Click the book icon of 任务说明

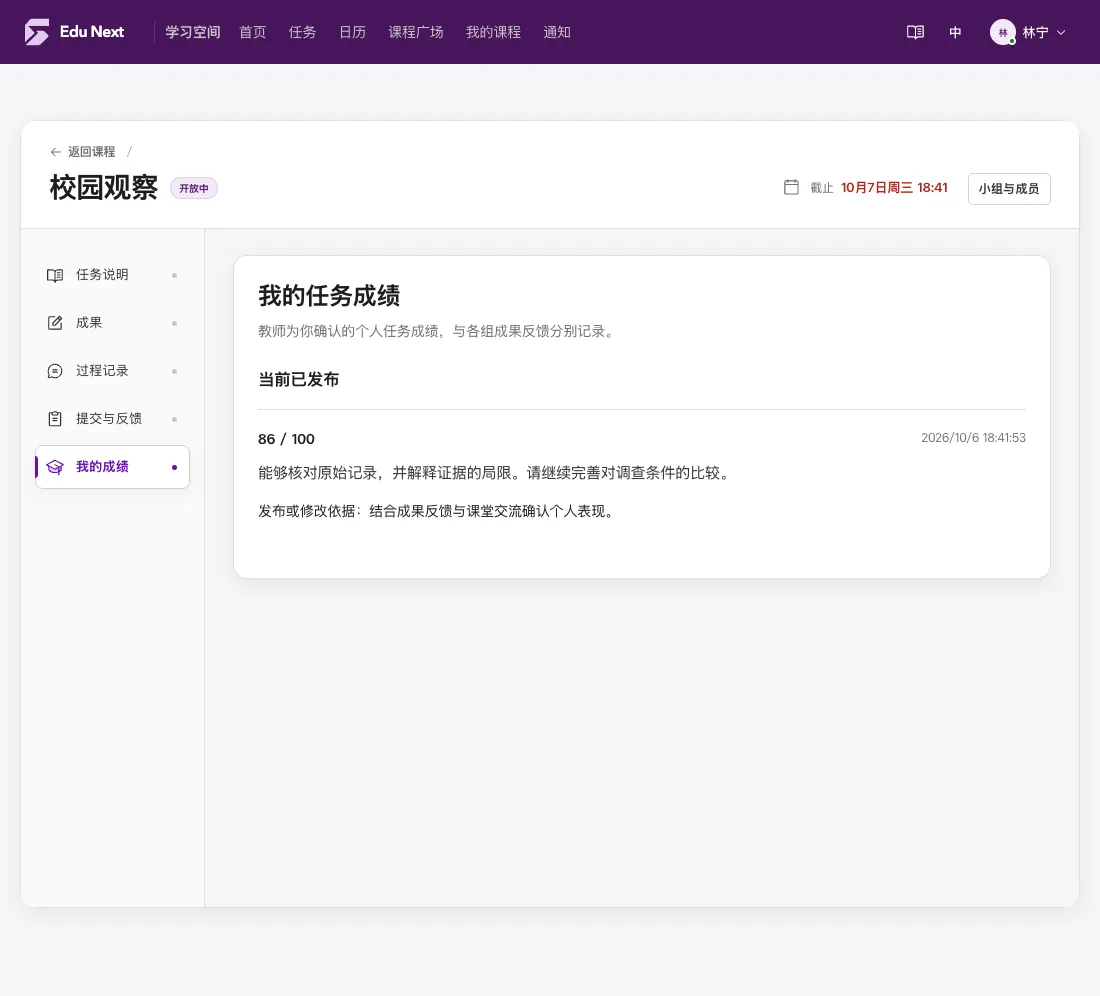pos(55,275)
